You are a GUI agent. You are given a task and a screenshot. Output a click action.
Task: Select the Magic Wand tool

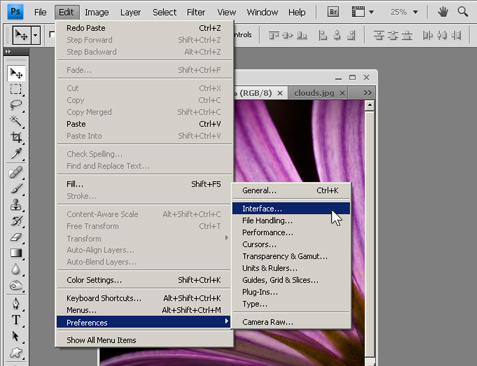click(x=16, y=121)
